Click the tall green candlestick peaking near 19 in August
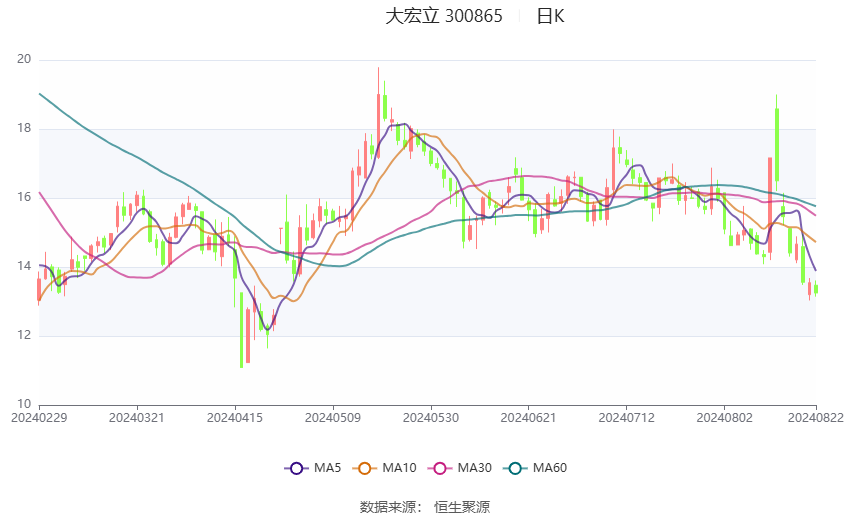The height and width of the screenshot is (517, 850). pyautogui.click(x=777, y=142)
